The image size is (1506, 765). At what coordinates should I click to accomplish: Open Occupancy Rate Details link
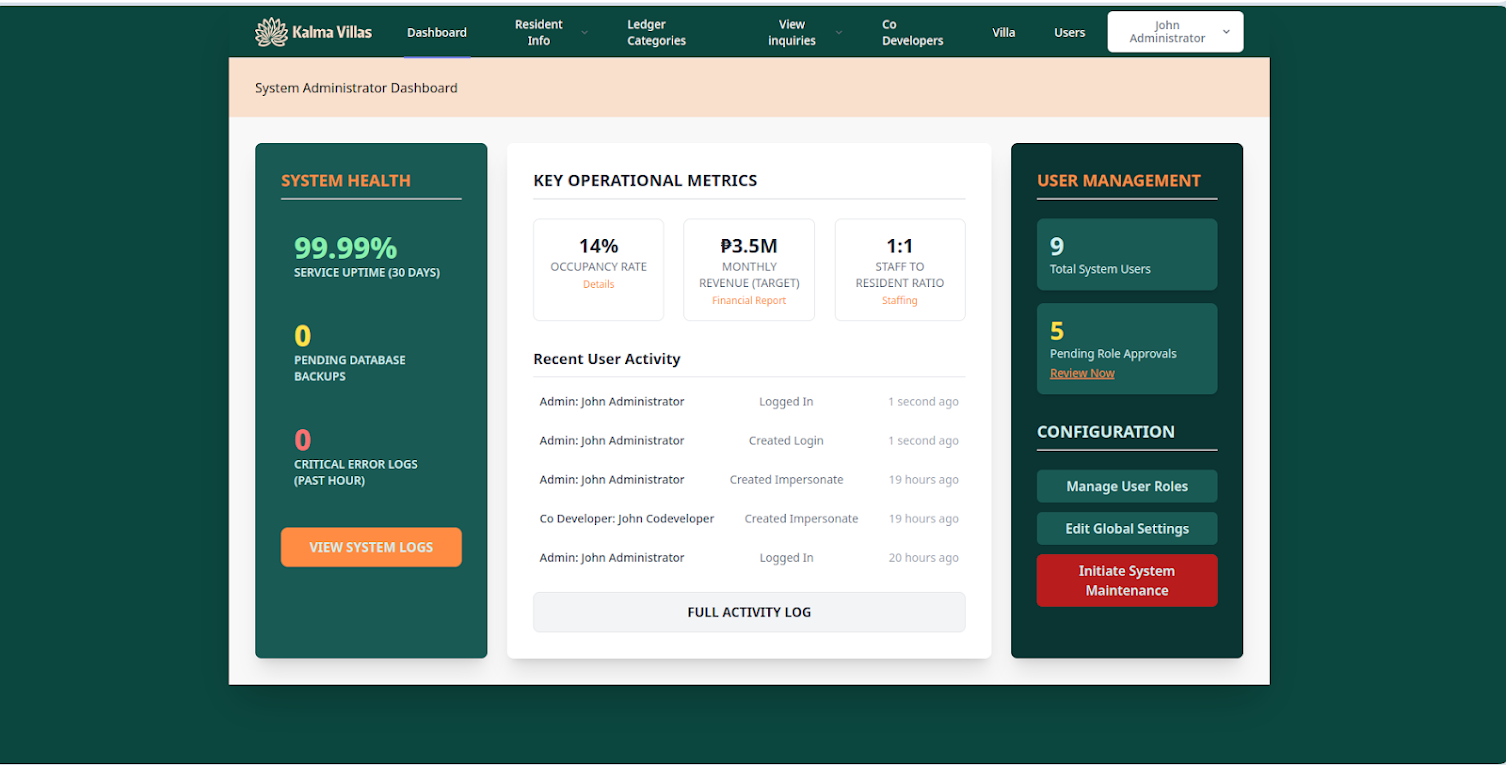point(599,285)
